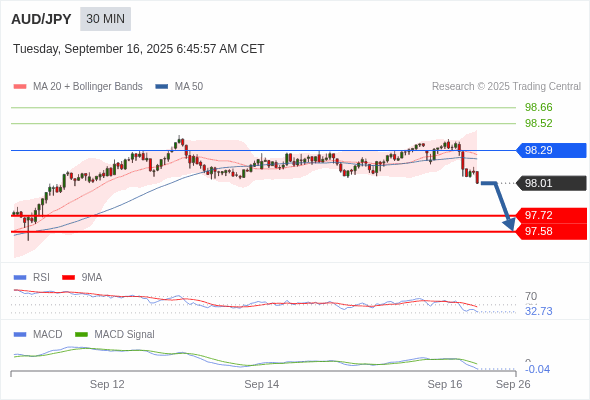Click the AUD/JPY pair title
The height and width of the screenshot is (400, 590).
(41, 19)
